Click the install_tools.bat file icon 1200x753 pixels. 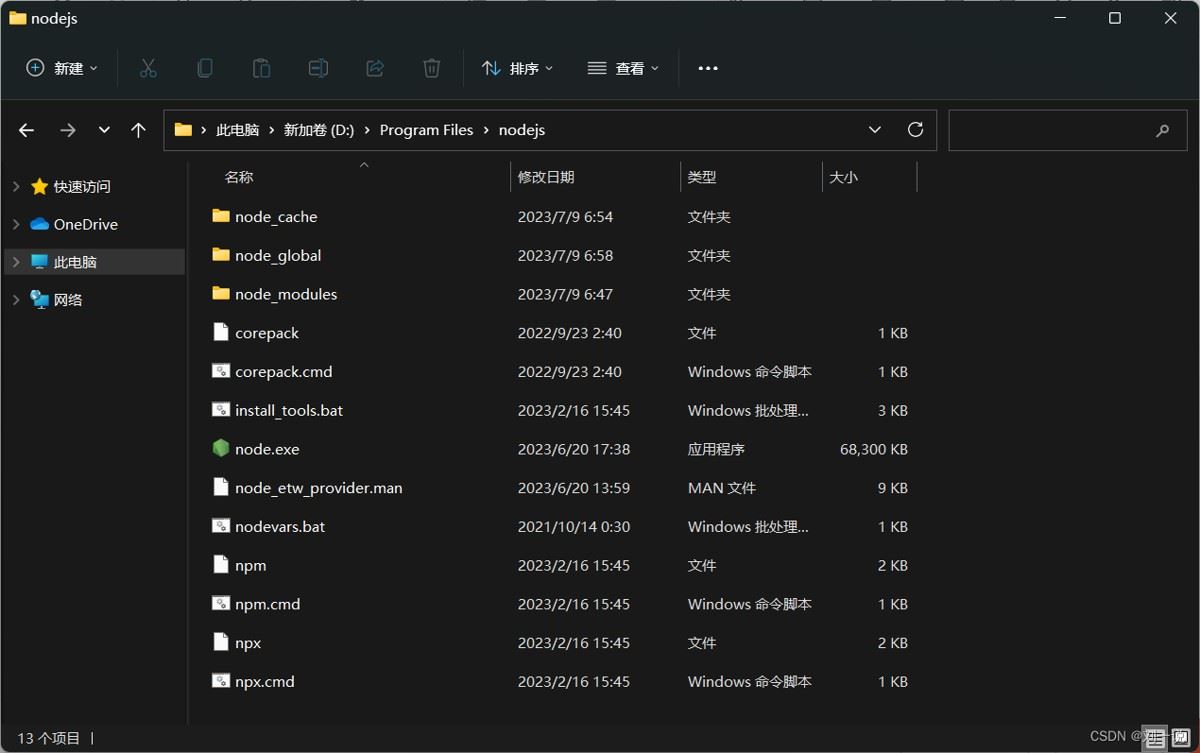pos(221,410)
